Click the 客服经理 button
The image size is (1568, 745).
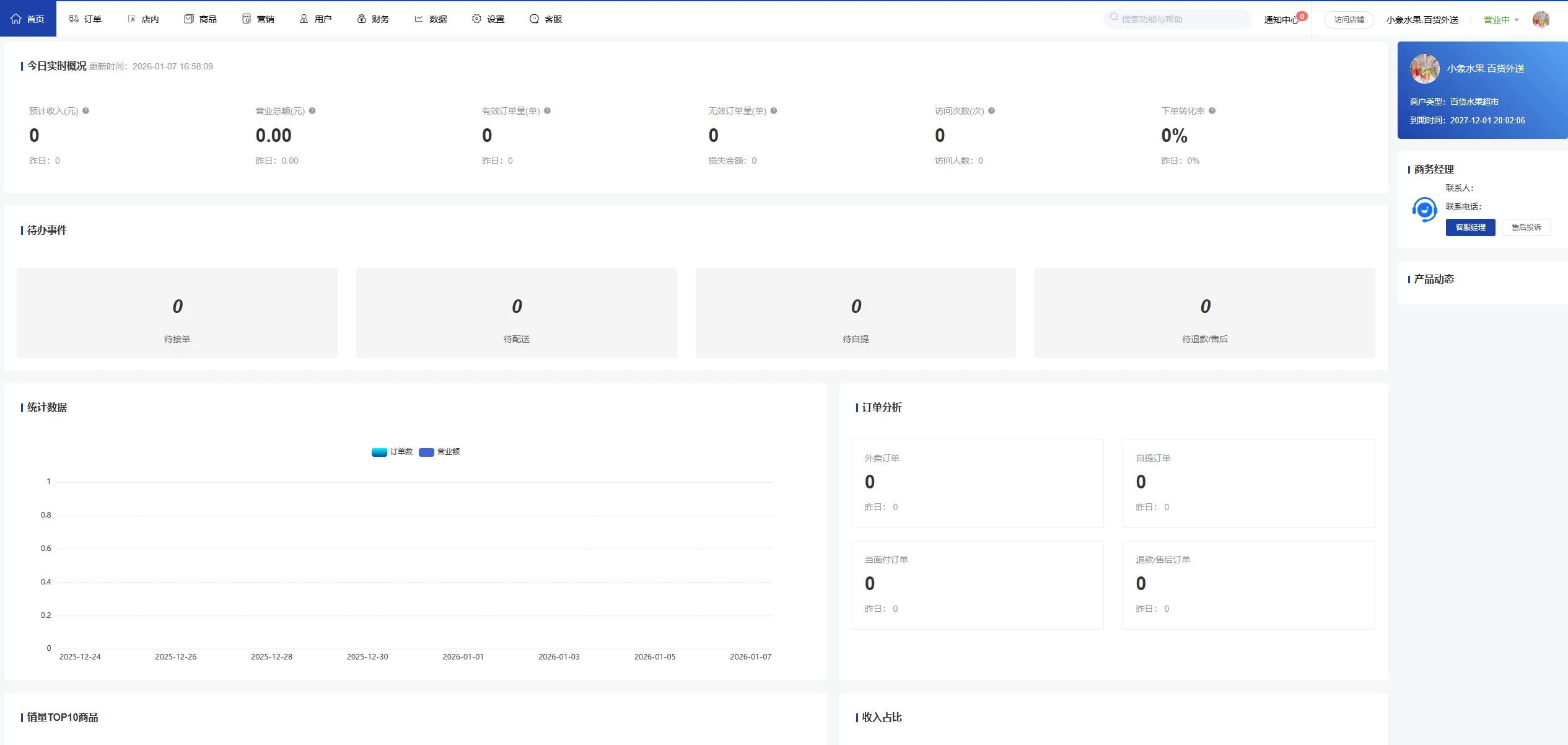tap(1470, 227)
